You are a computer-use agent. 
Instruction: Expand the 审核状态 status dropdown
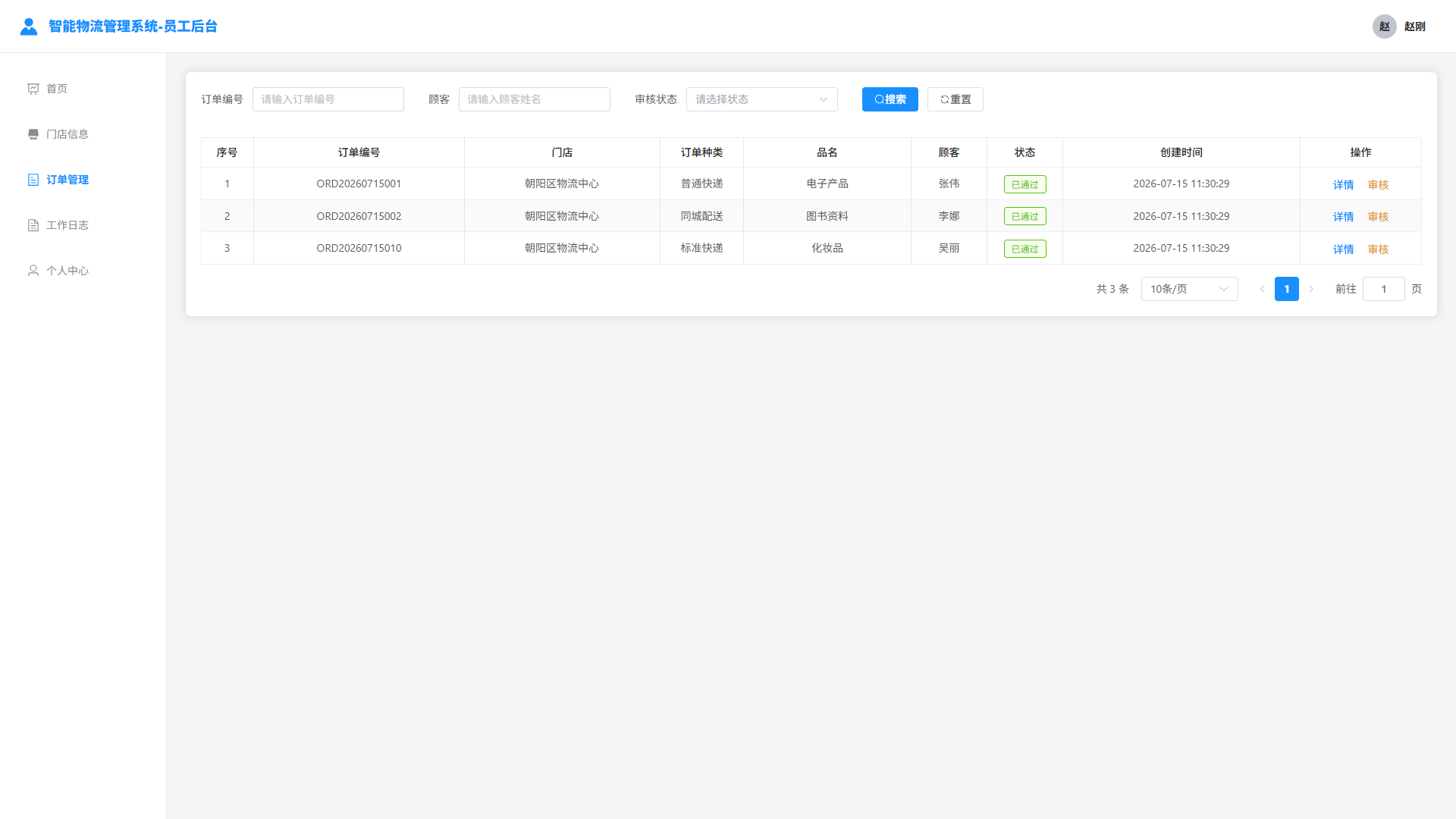(762, 99)
